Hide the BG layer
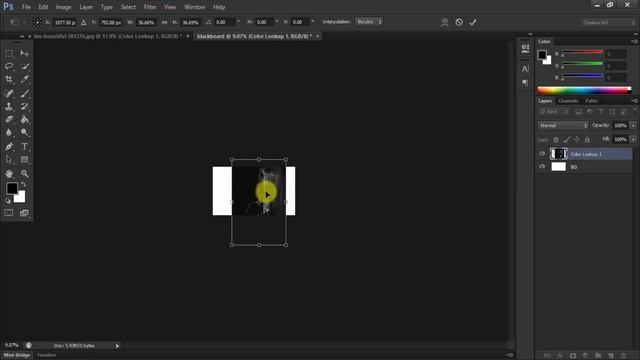Viewport: 640px width, 360px height. [x=542, y=167]
